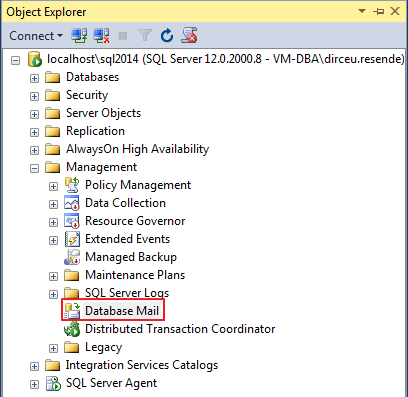Click the Managed Backup icon
The width and height of the screenshot is (408, 397).
pyautogui.click(x=72, y=257)
